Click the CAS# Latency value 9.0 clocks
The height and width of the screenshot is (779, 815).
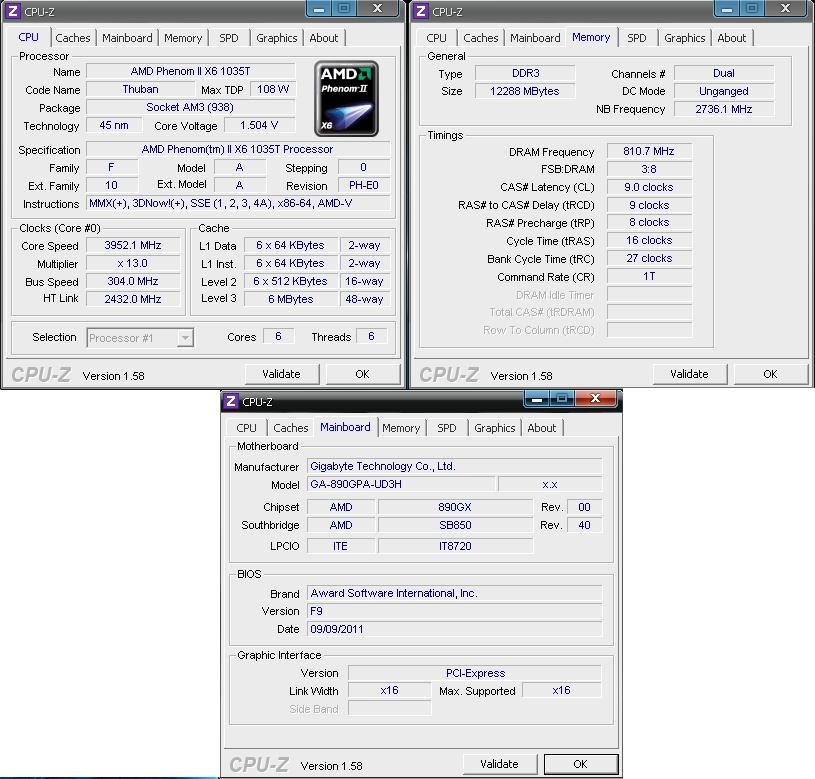pyautogui.click(x=649, y=187)
